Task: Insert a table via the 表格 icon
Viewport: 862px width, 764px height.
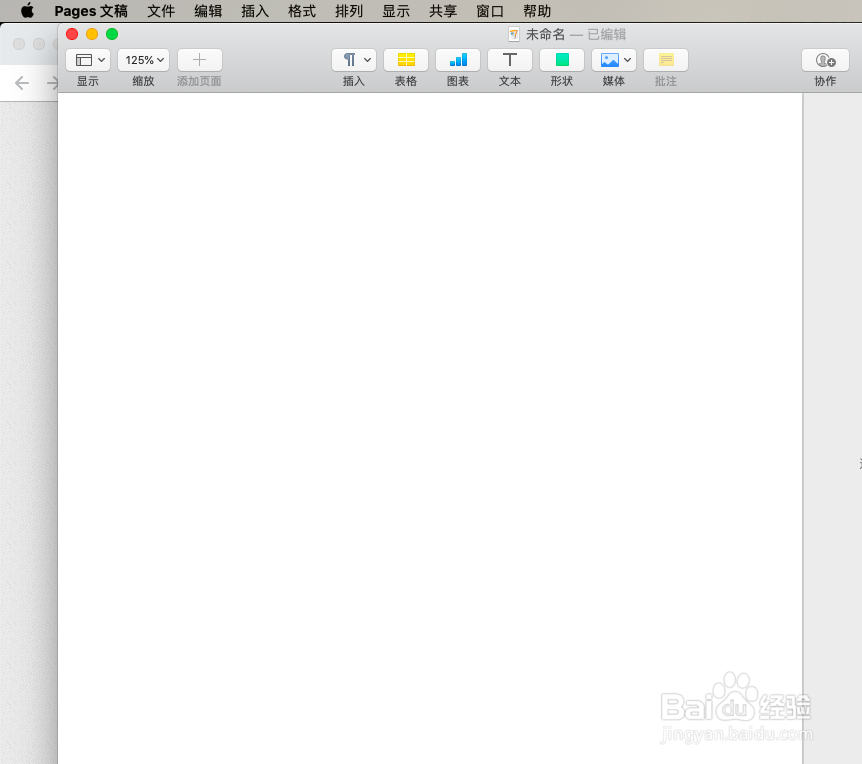Action: point(406,60)
